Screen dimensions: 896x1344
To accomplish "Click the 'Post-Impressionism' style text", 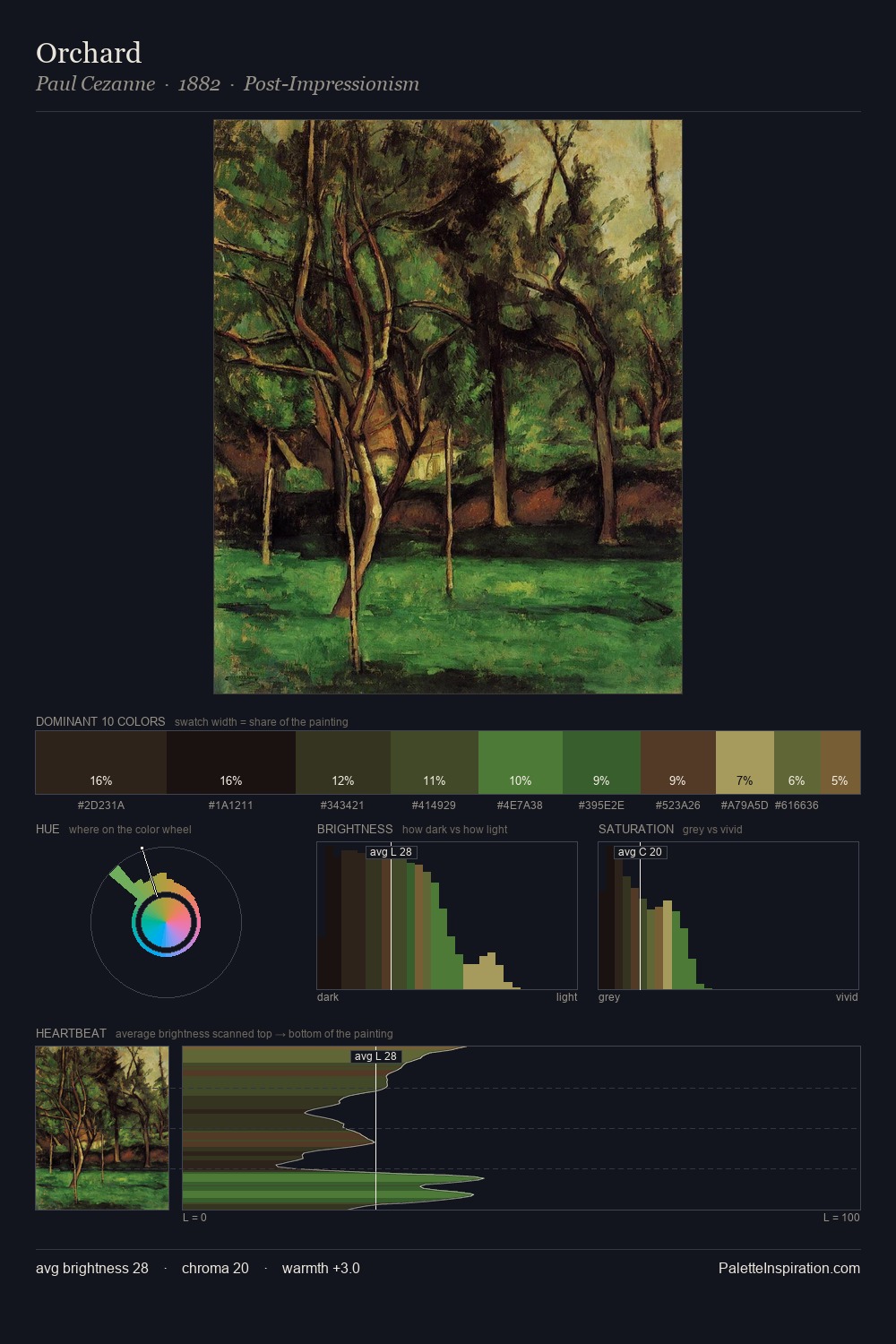I will pos(332,84).
